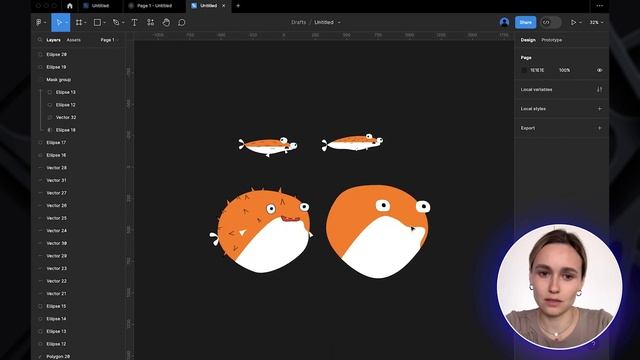Select the Text tool
This screenshot has width=640, height=360.
(134, 22)
